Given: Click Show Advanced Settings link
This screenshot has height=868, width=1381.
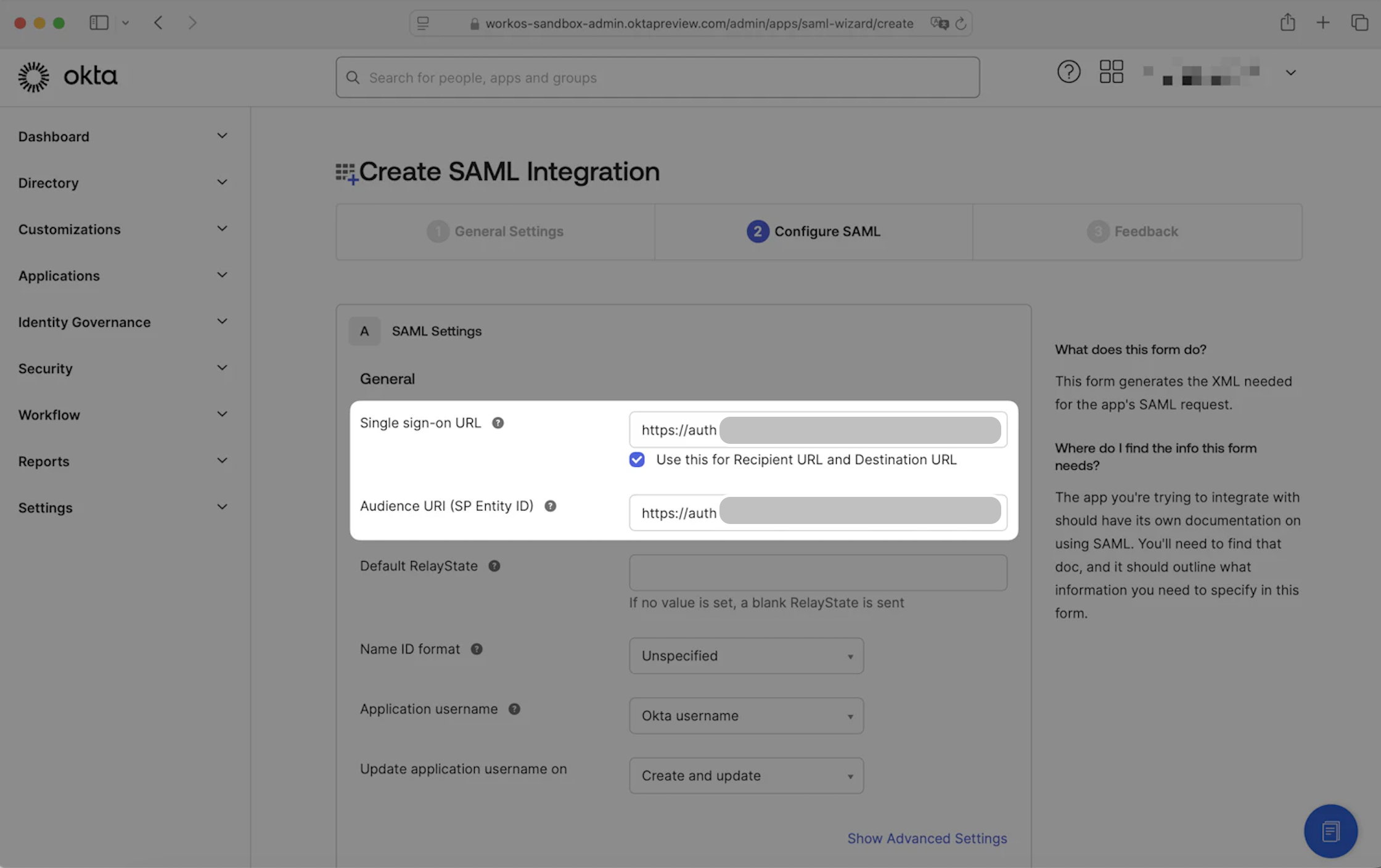Looking at the screenshot, I should (927, 838).
